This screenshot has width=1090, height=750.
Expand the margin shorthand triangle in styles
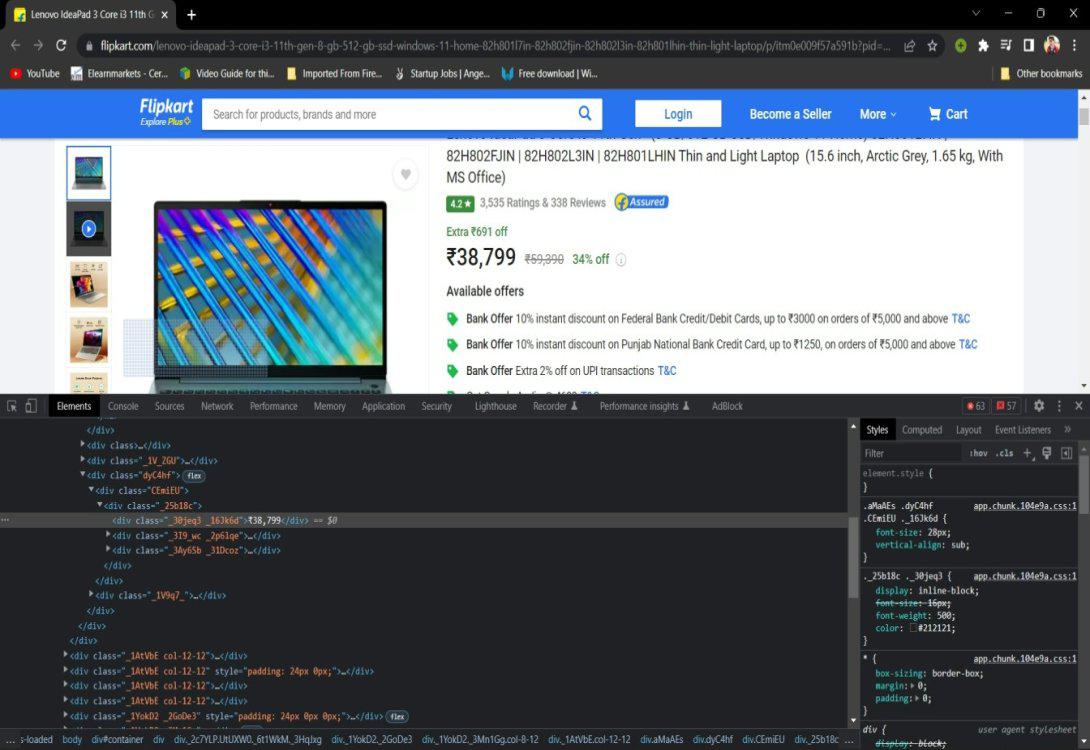click(913, 686)
